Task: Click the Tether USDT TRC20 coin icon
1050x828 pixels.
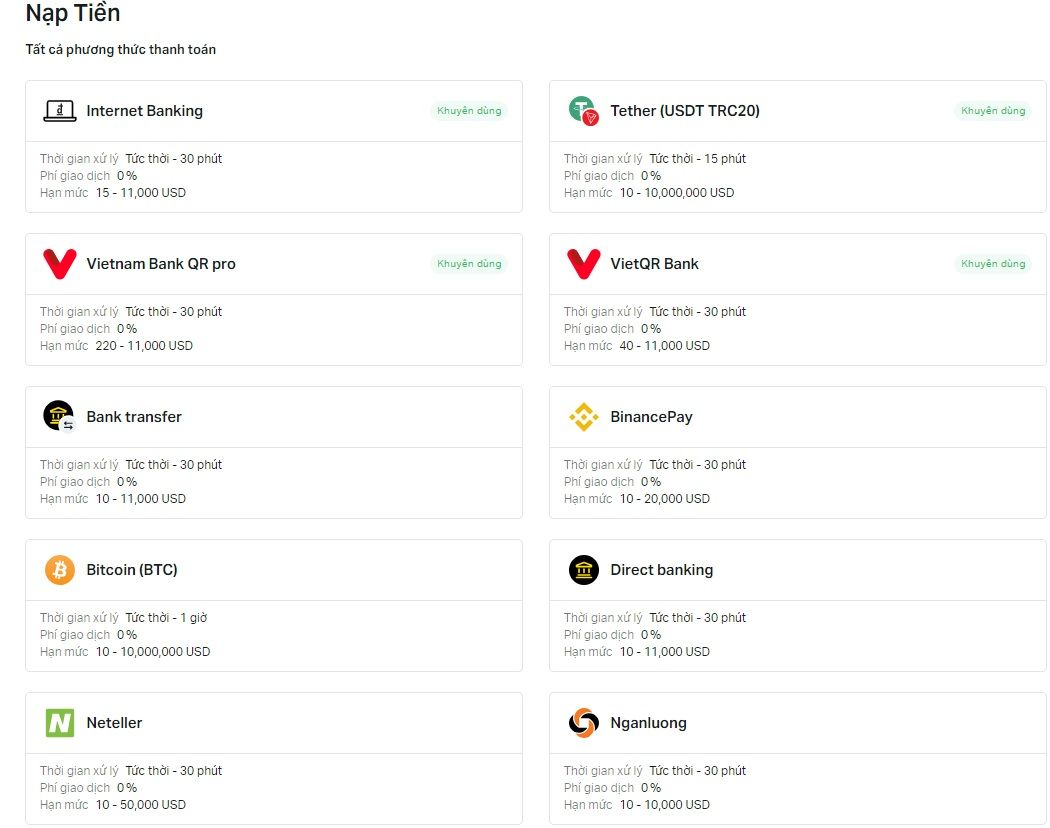Action: coord(583,111)
